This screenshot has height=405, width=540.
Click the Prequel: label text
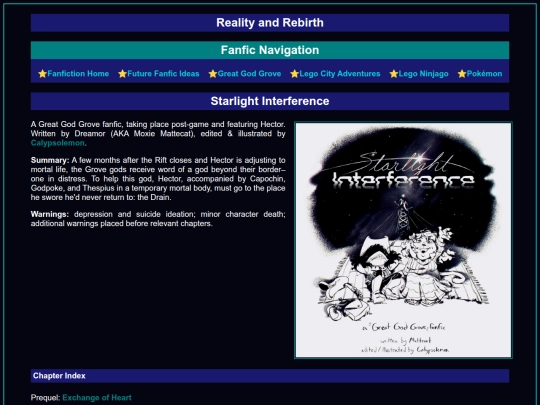[x=45, y=398]
